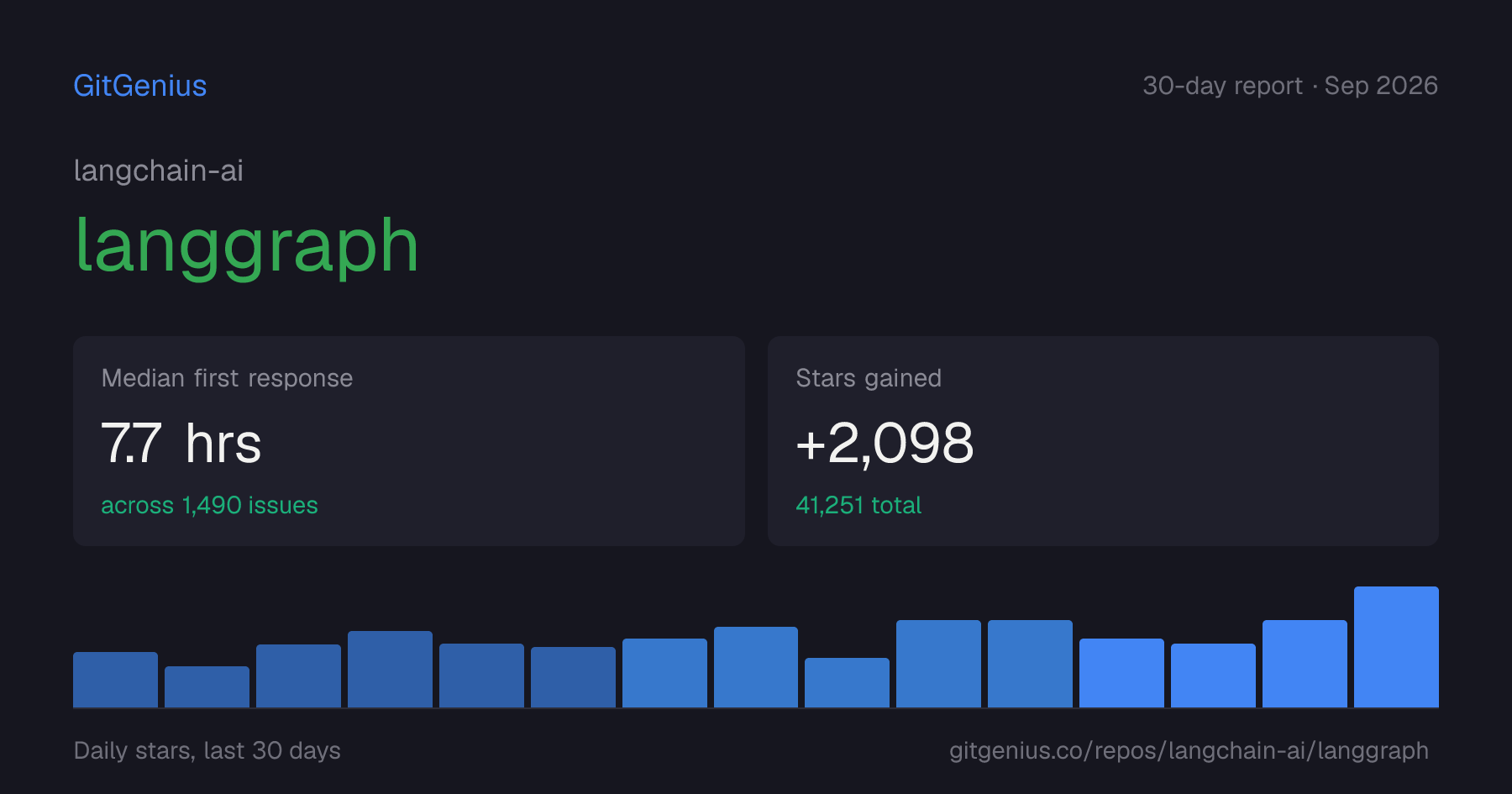Click the fourth bar in the stars chart
The height and width of the screenshot is (794, 1512).
coord(390,669)
